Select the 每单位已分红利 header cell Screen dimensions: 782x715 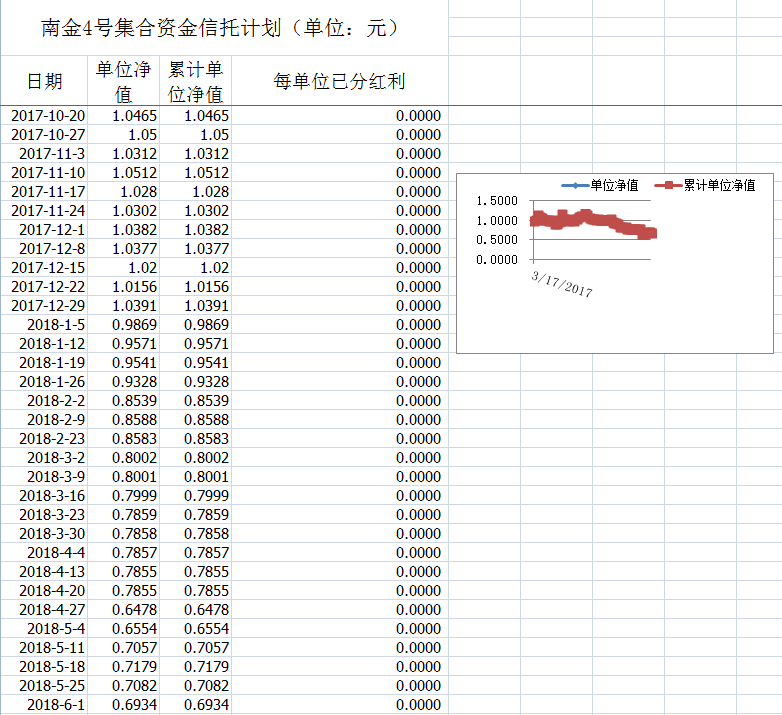(x=339, y=81)
